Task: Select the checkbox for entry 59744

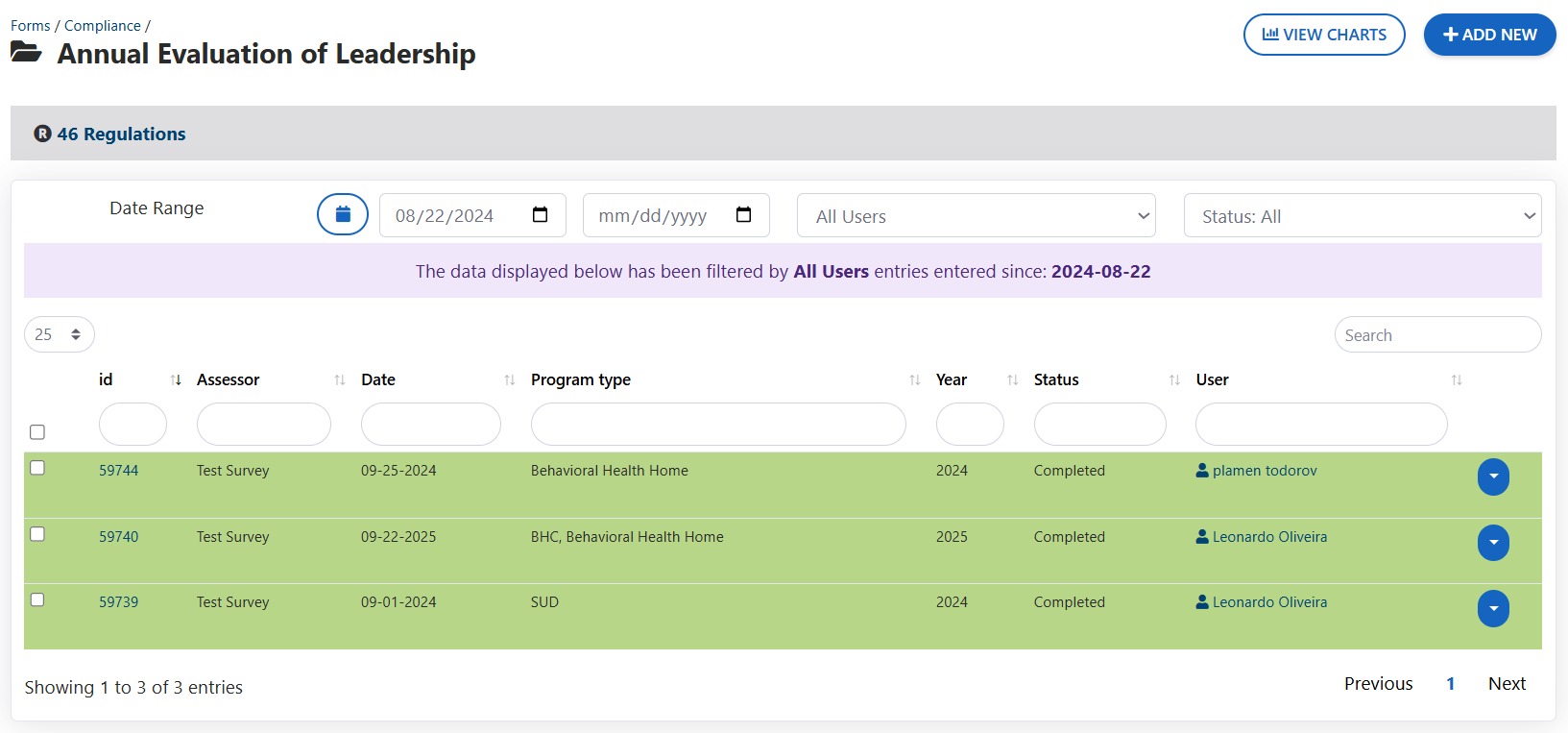Action: [37, 468]
